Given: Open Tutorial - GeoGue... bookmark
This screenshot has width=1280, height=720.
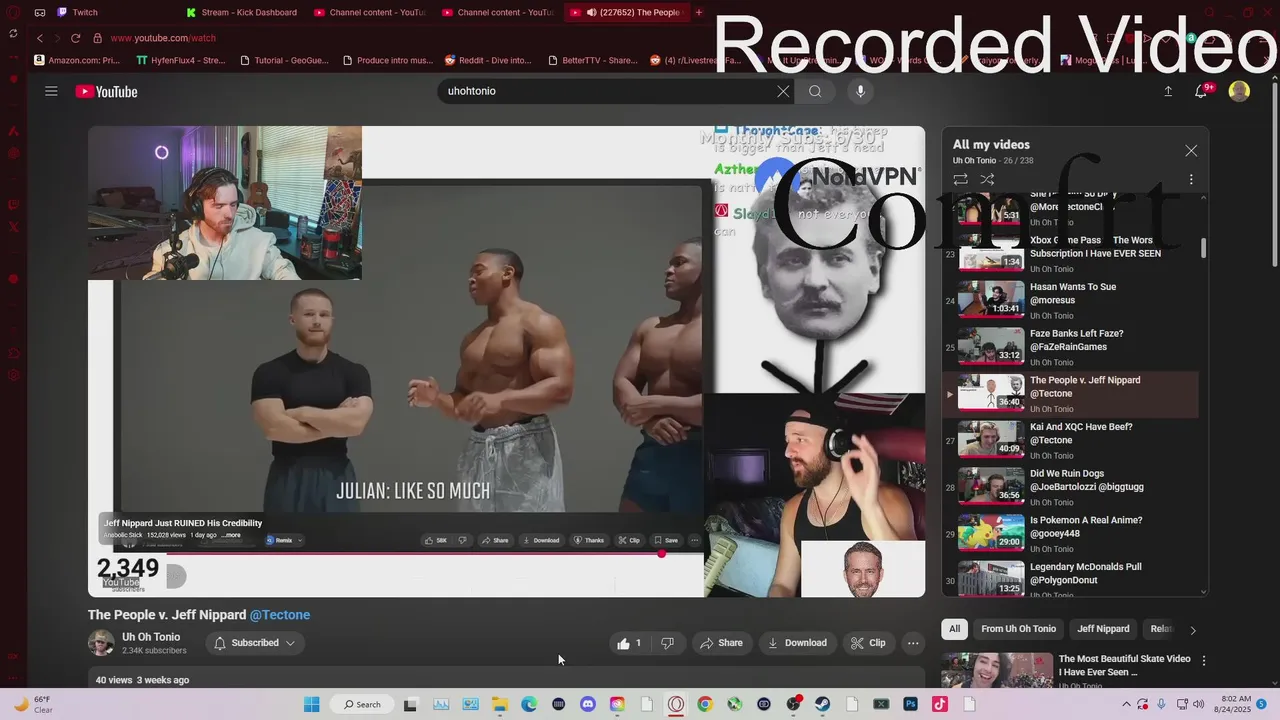Looking at the screenshot, I should tap(284, 60).
